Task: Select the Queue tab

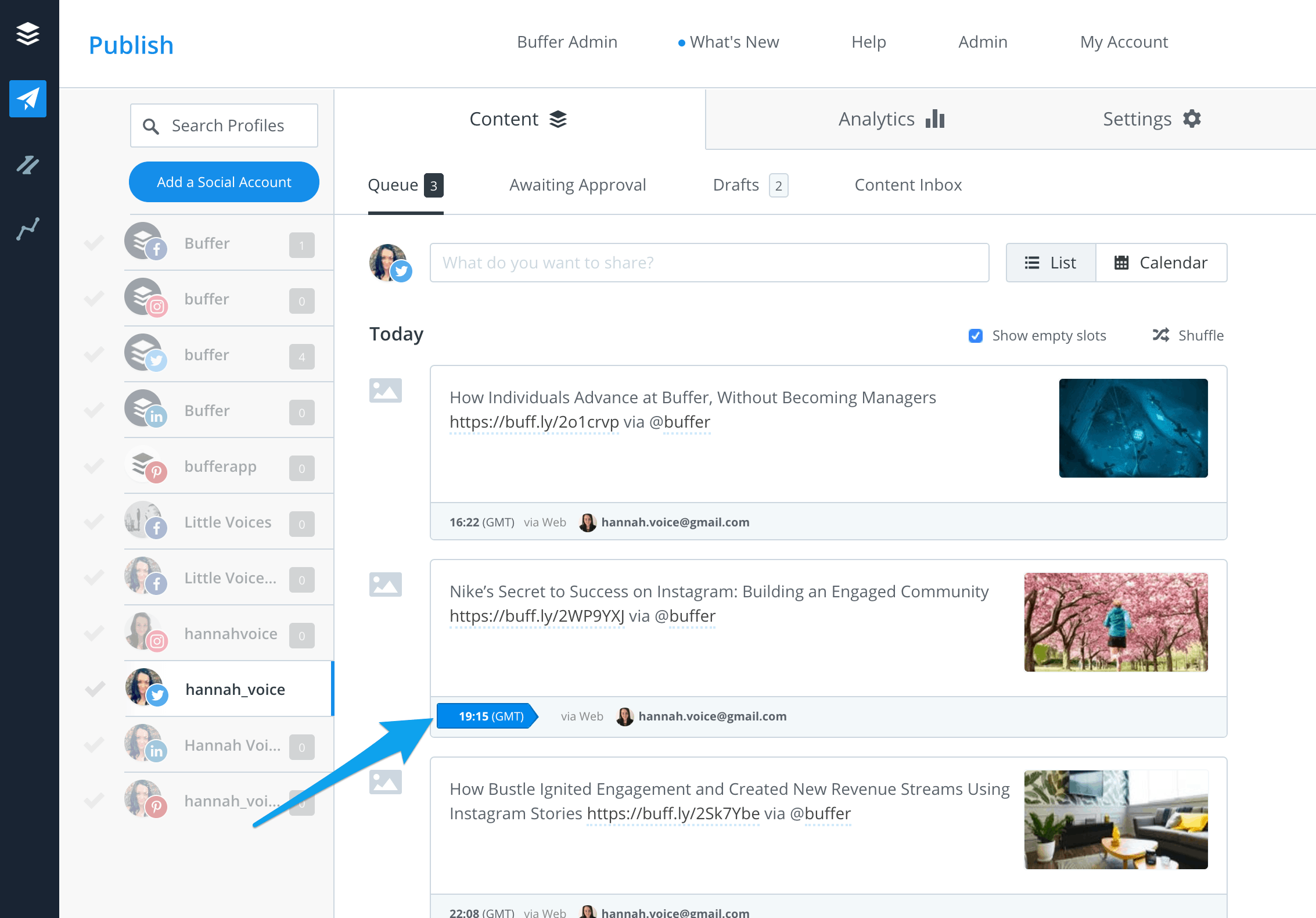Action: click(x=405, y=185)
